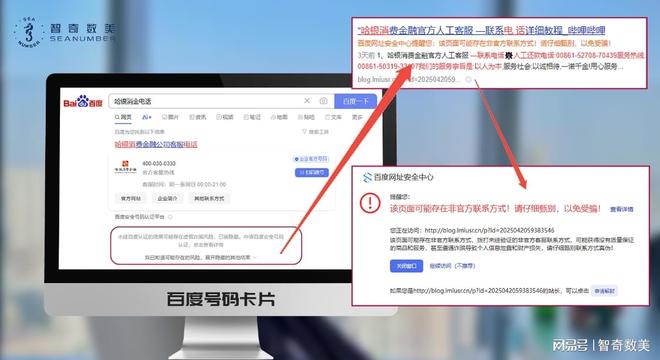Click 继续访问 (不推荐) link
This screenshot has width=660, height=360.
click(452, 266)
